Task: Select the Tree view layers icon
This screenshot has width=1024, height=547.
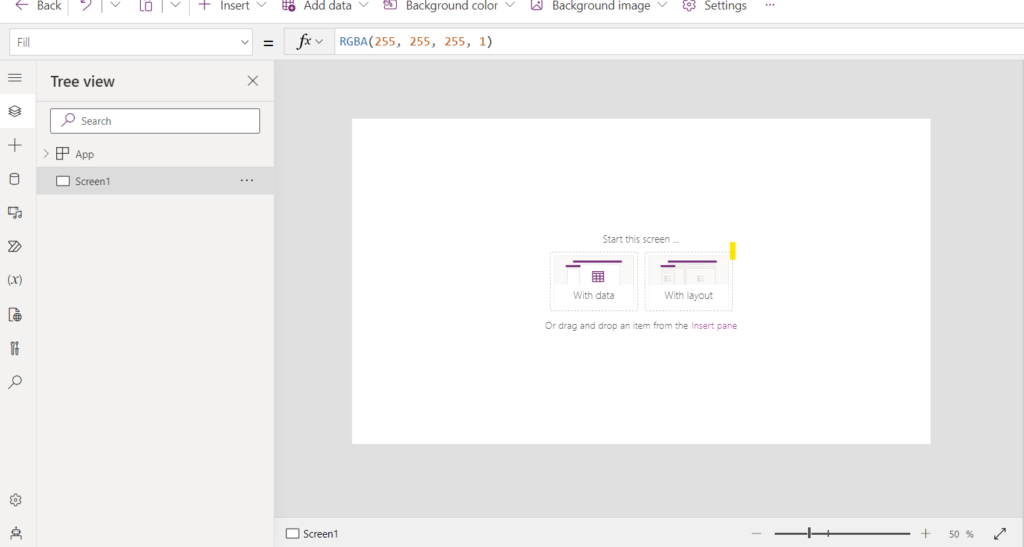Action: (x=15, y=112)
